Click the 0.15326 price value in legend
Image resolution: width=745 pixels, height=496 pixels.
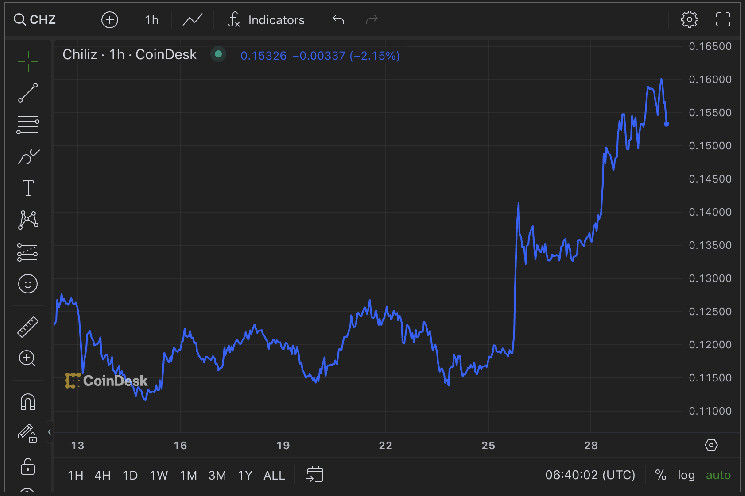point(263,56)
